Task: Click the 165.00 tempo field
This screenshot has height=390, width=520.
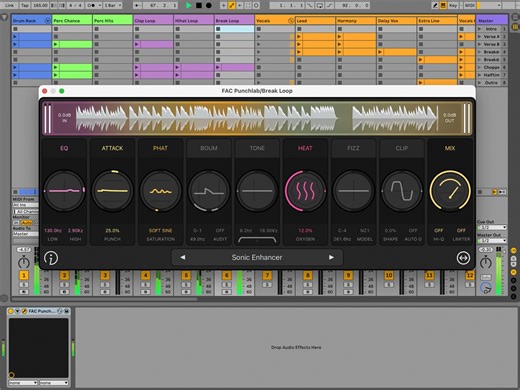Action: (x=40, y=6)
